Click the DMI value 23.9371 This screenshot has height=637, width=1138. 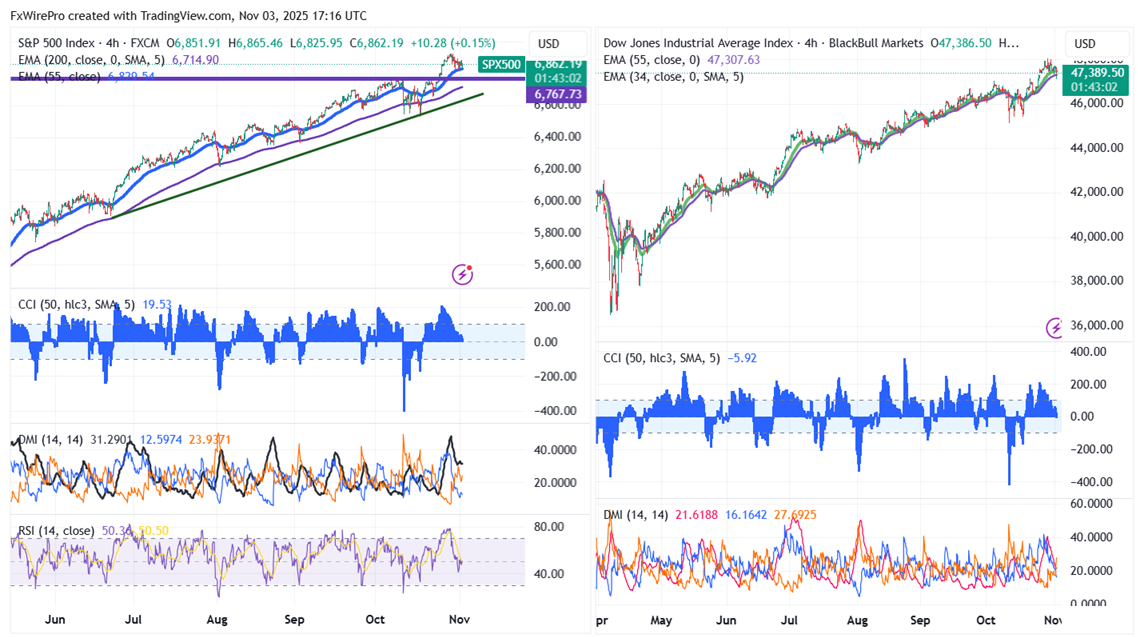(x=210, y=439)
